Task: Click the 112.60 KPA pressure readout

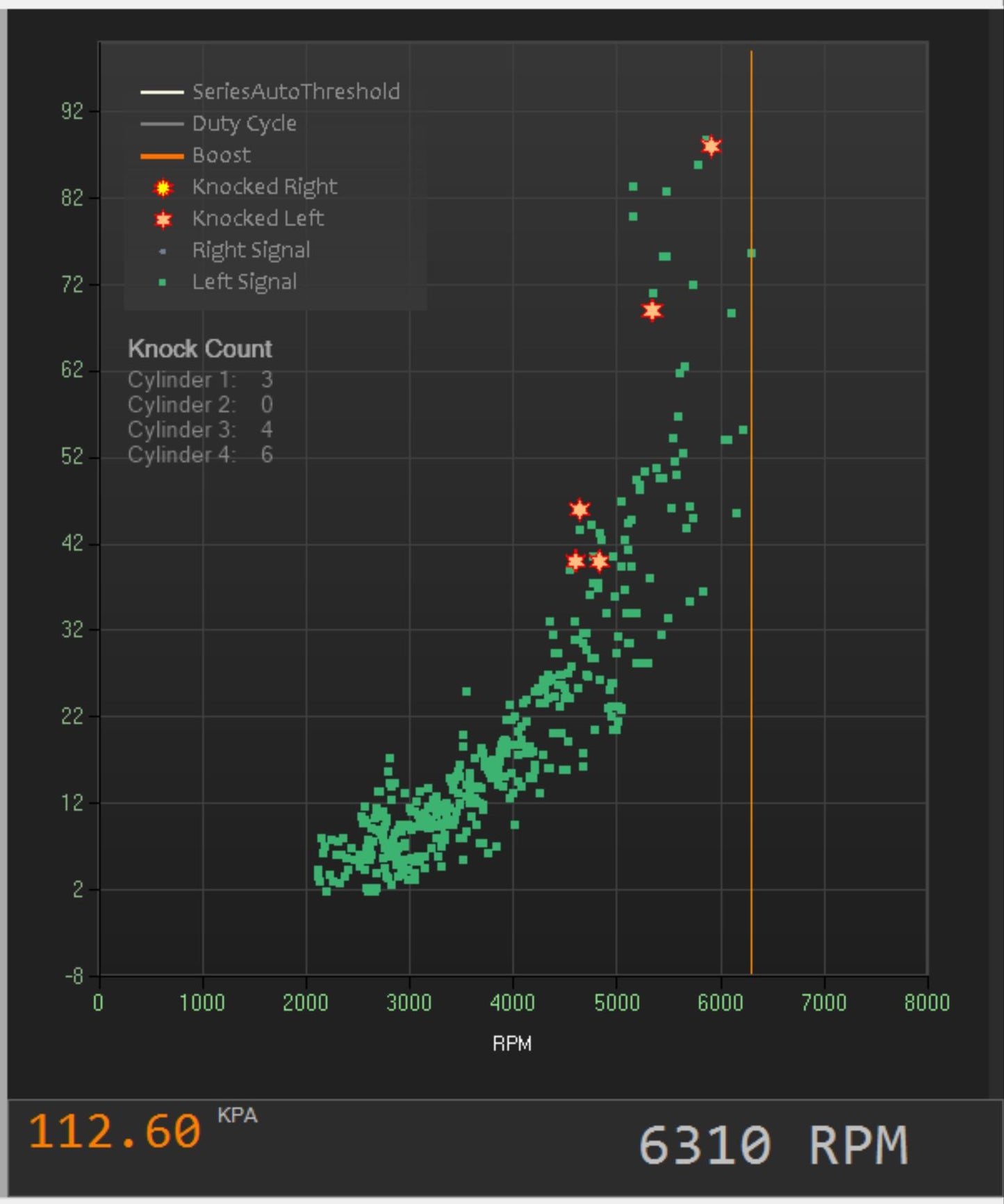Action: (115, 1131)
